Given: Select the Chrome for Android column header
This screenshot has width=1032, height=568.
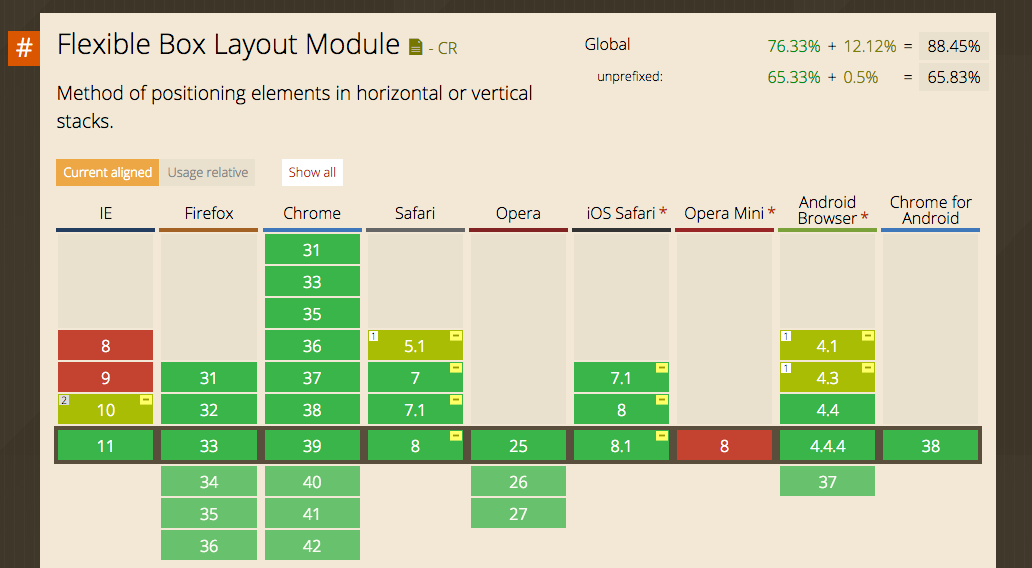Looking at the screenshot, I should tap(931, 211).
